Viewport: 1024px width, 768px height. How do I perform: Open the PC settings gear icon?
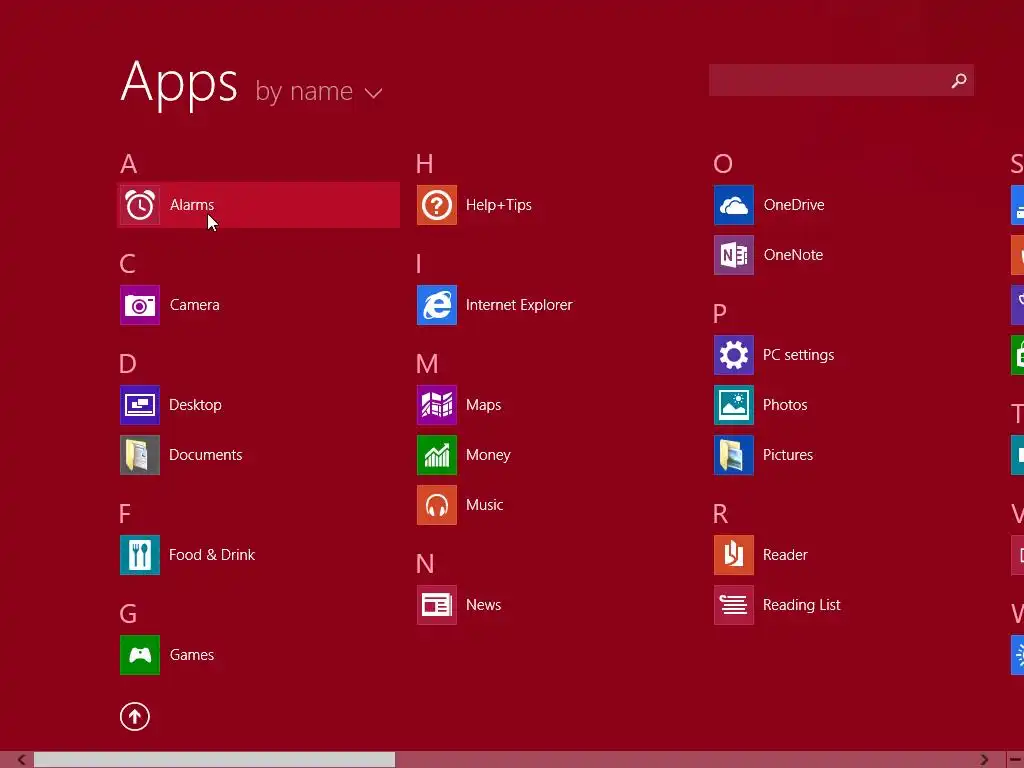(734, 355)
